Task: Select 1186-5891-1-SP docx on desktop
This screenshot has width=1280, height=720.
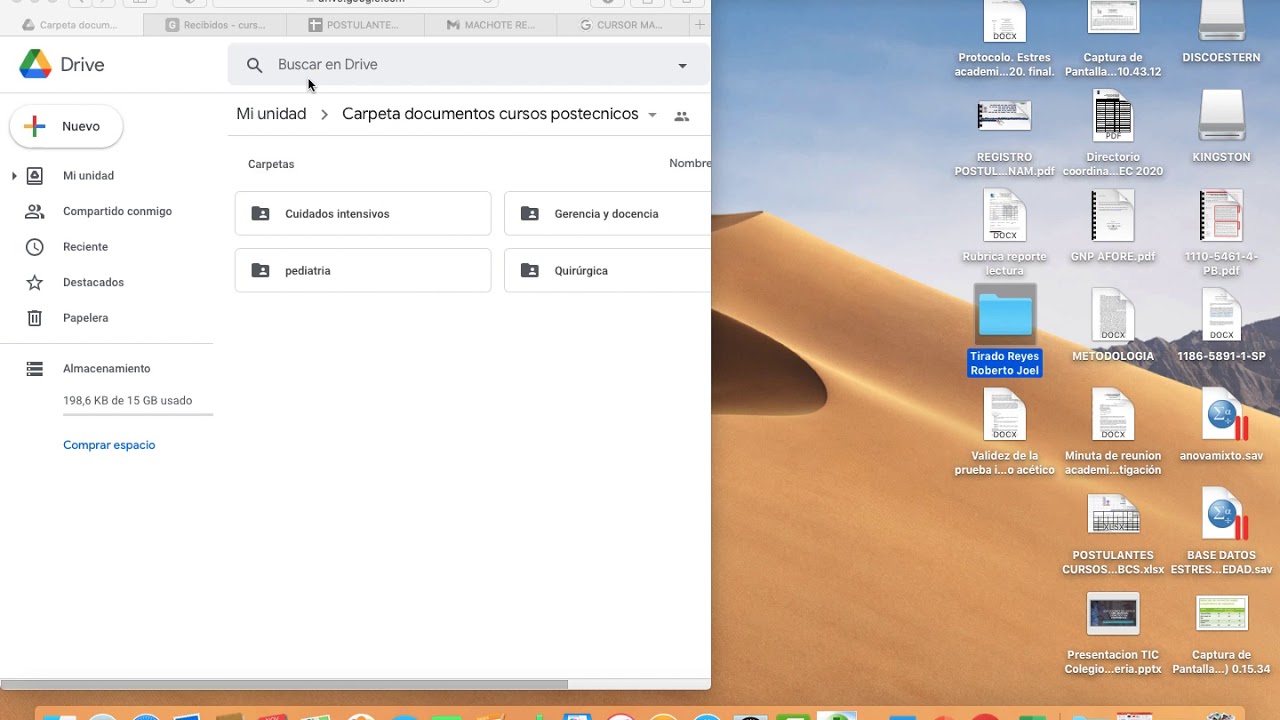Action: [1221, 325]
